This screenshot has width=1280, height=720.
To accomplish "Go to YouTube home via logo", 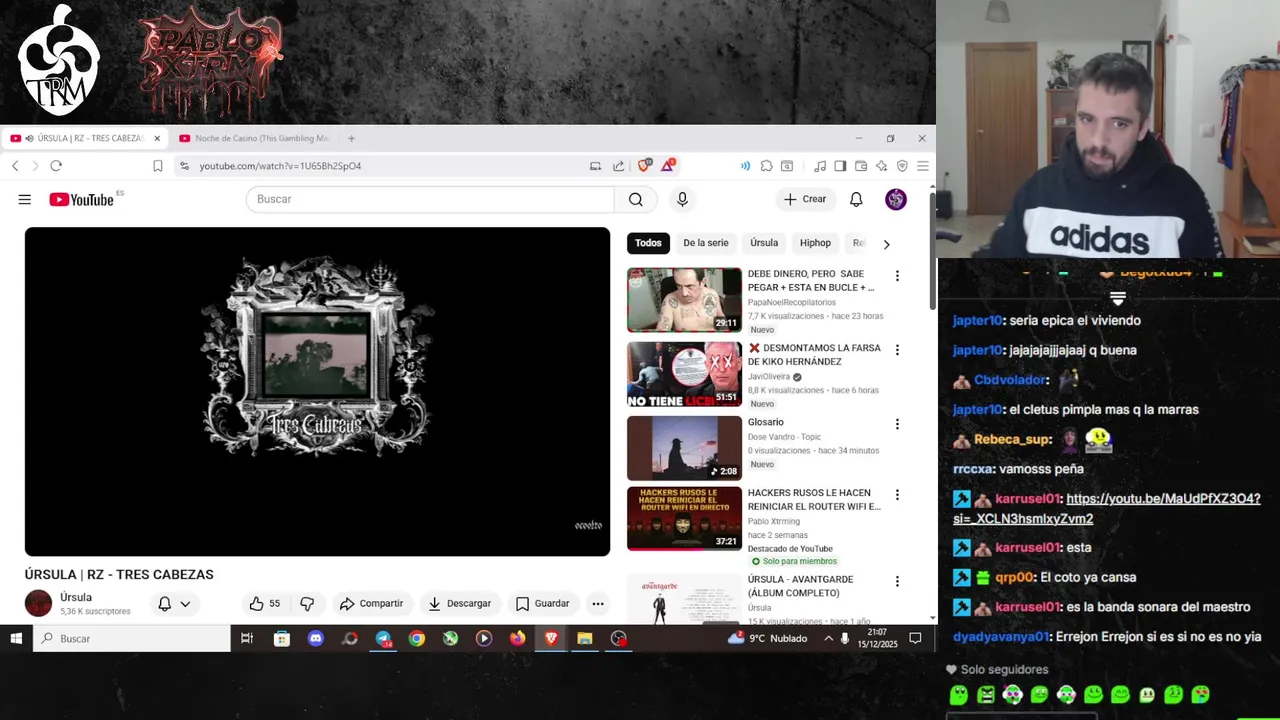I will coord(82,199).
